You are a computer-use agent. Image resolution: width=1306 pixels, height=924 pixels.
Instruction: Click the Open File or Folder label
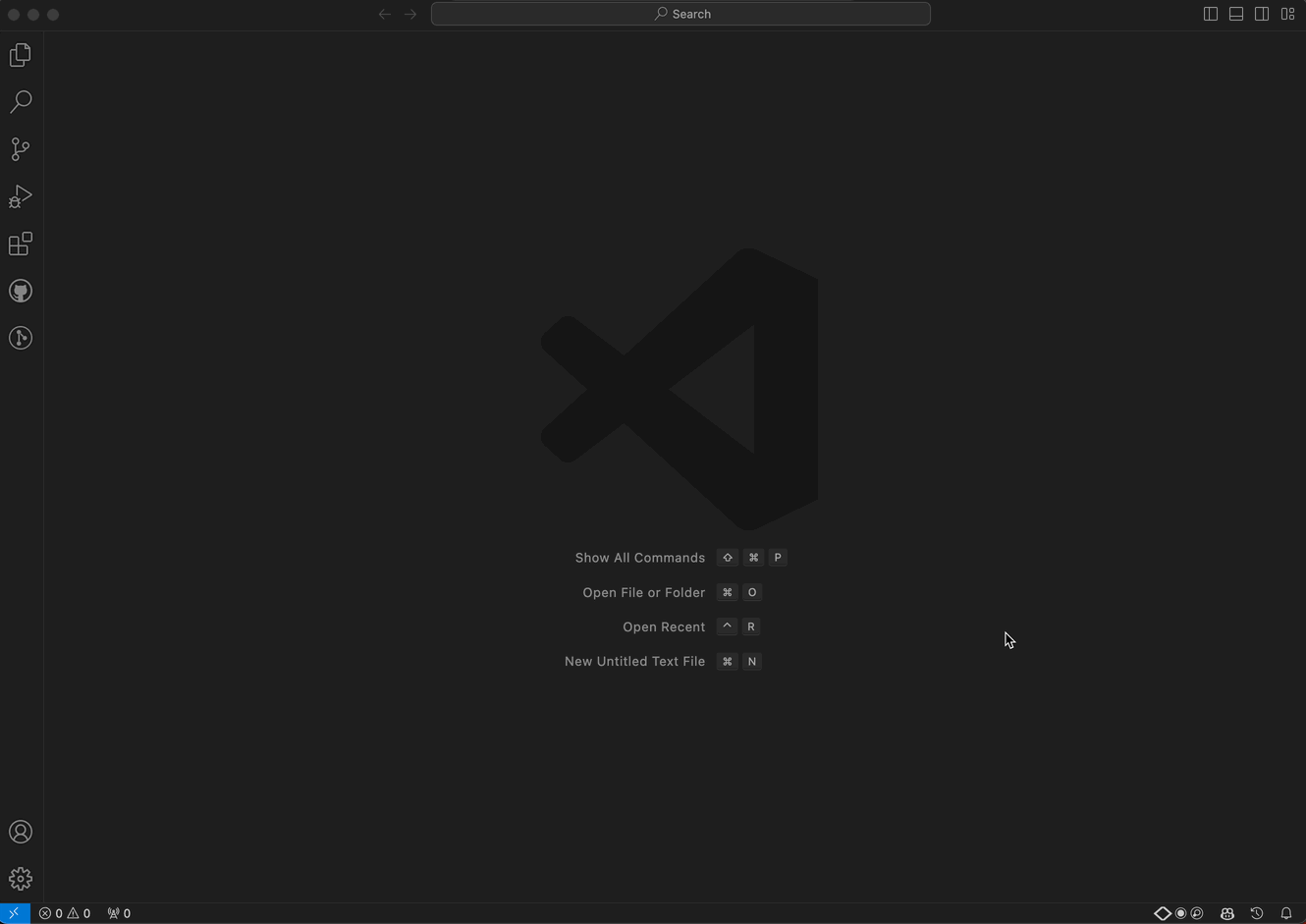pyautogui.click(x=644, y=592)
